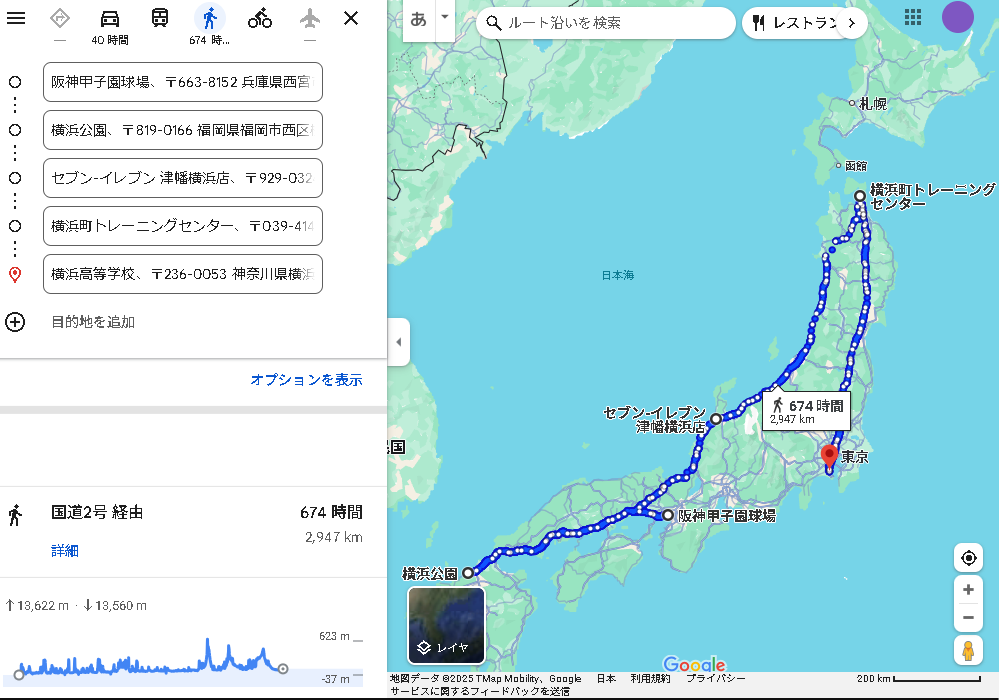Select the recommended travel mode icon
The height and width of the screenshot is (700, 999).
tap(60, 18)
